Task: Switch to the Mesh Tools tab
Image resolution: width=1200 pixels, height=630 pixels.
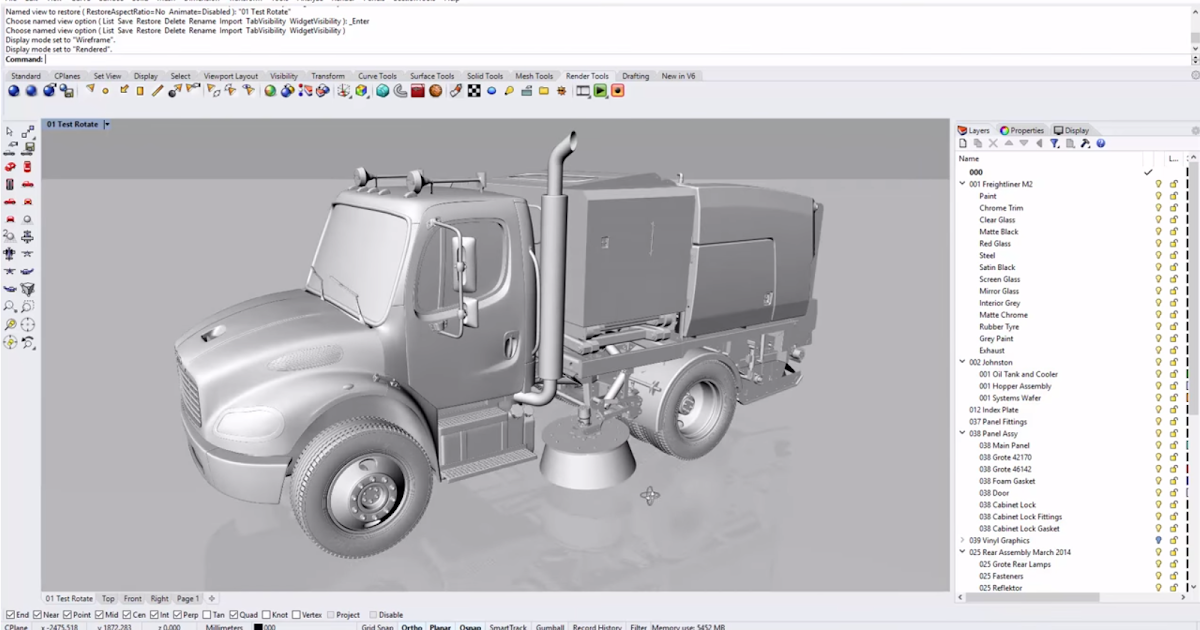Action: click(534, 76)
